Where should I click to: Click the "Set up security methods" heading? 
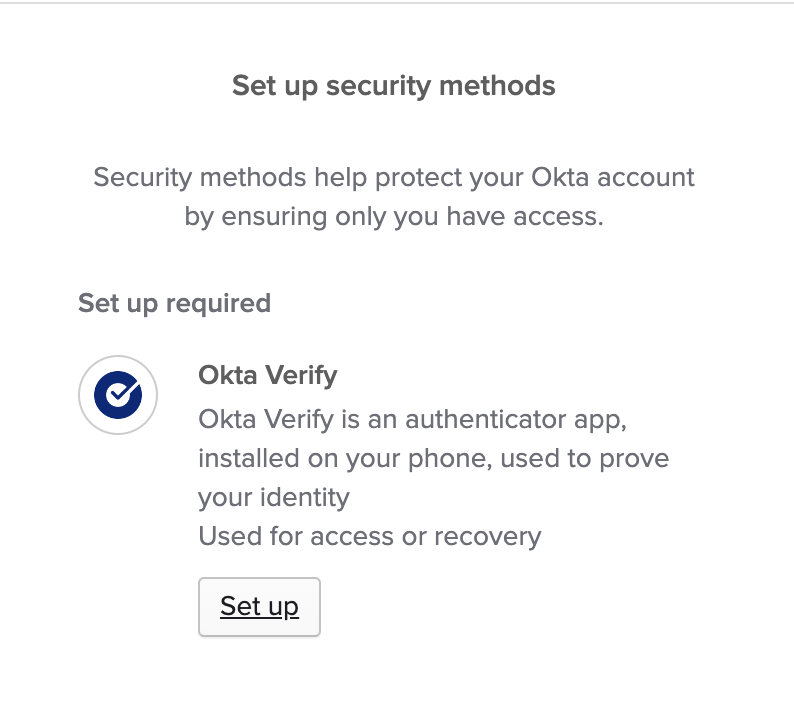(x=393, y=85)
